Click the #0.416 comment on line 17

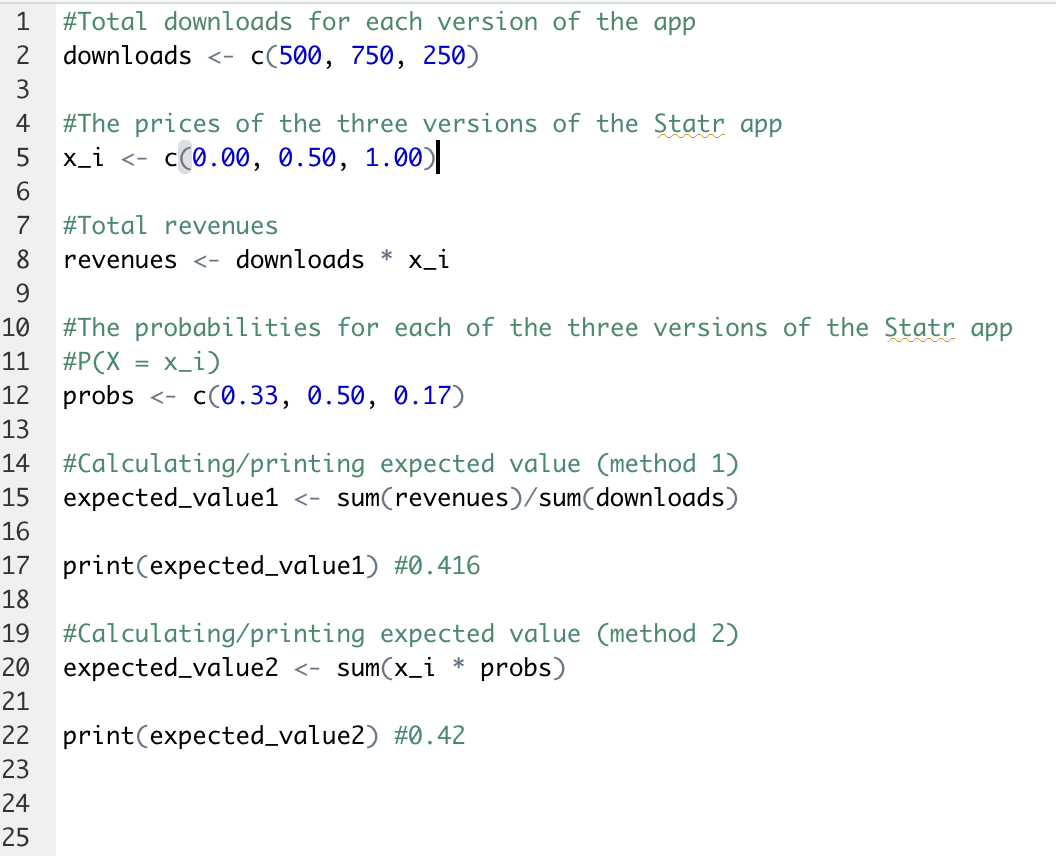438,565
